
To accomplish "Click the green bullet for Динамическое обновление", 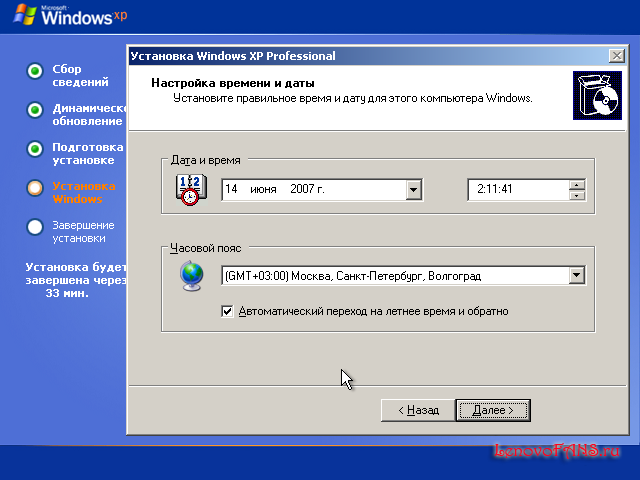I will [35, 109].
